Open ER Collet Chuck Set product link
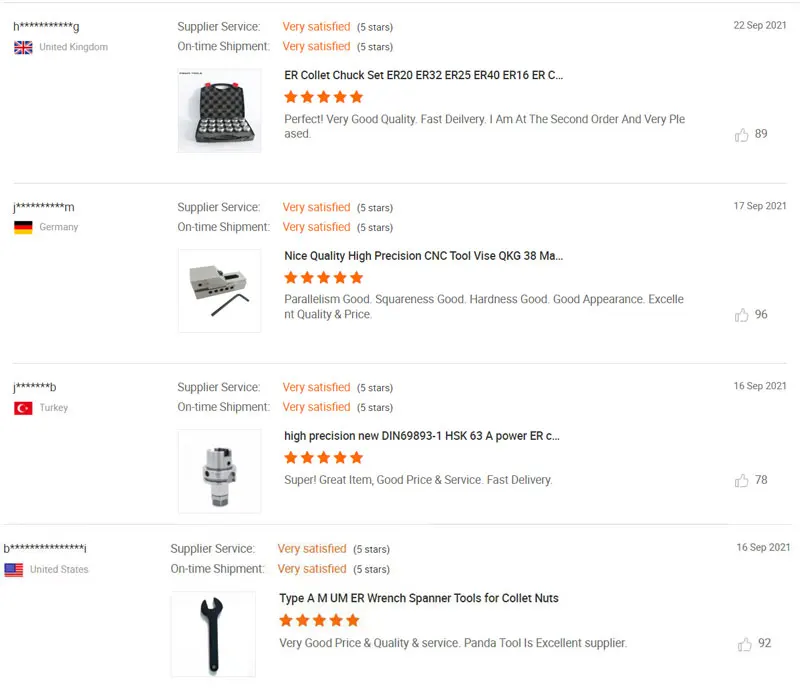This screenshot has height=699, width=800. coord(424,75)
